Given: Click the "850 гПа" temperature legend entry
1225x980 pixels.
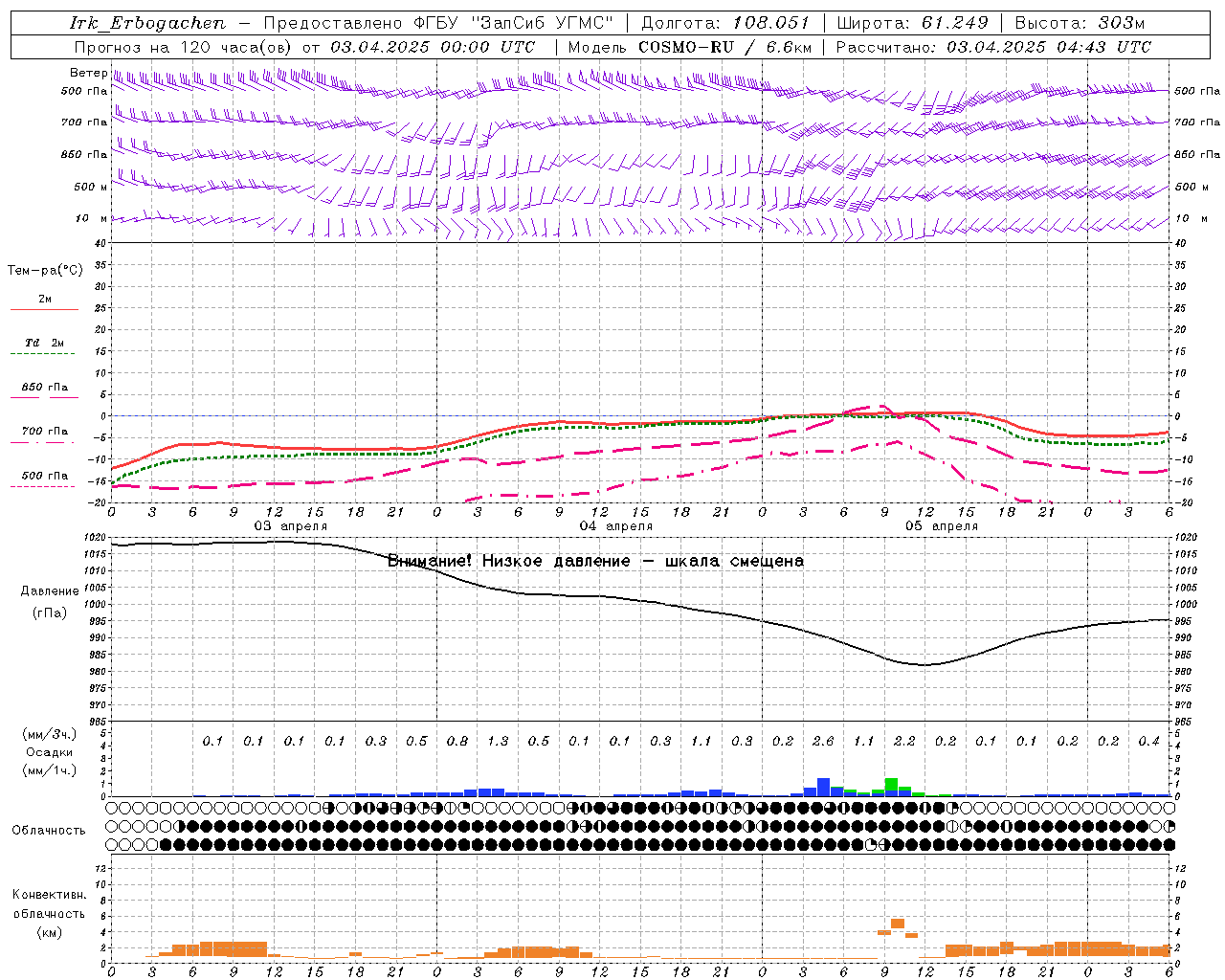Looking at the screenshot, I should (45, 388).
